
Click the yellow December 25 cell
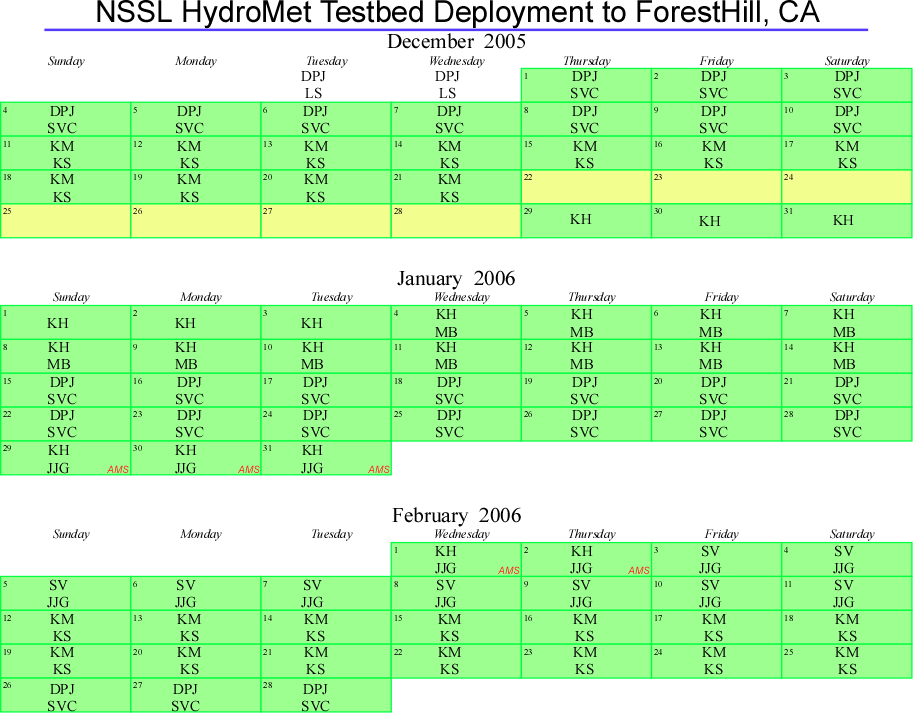65,222
